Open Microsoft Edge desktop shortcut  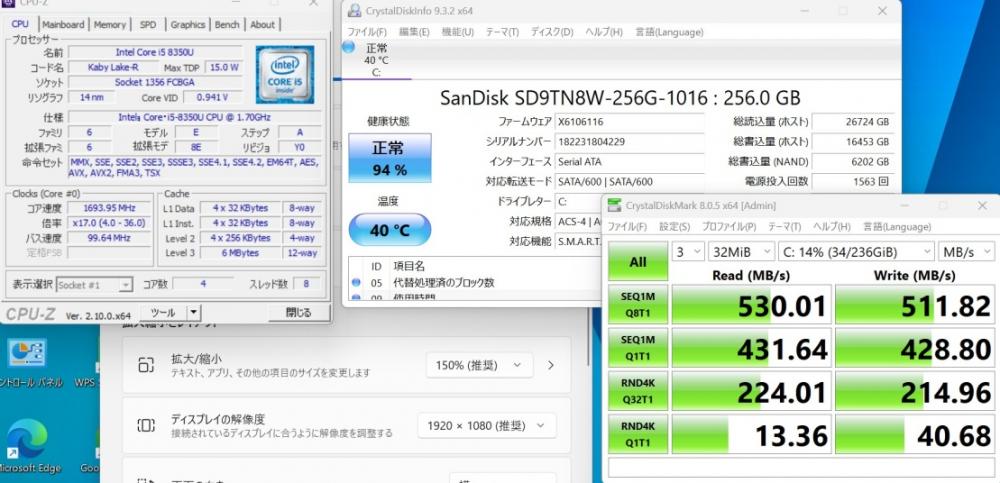tap(27, 444)
